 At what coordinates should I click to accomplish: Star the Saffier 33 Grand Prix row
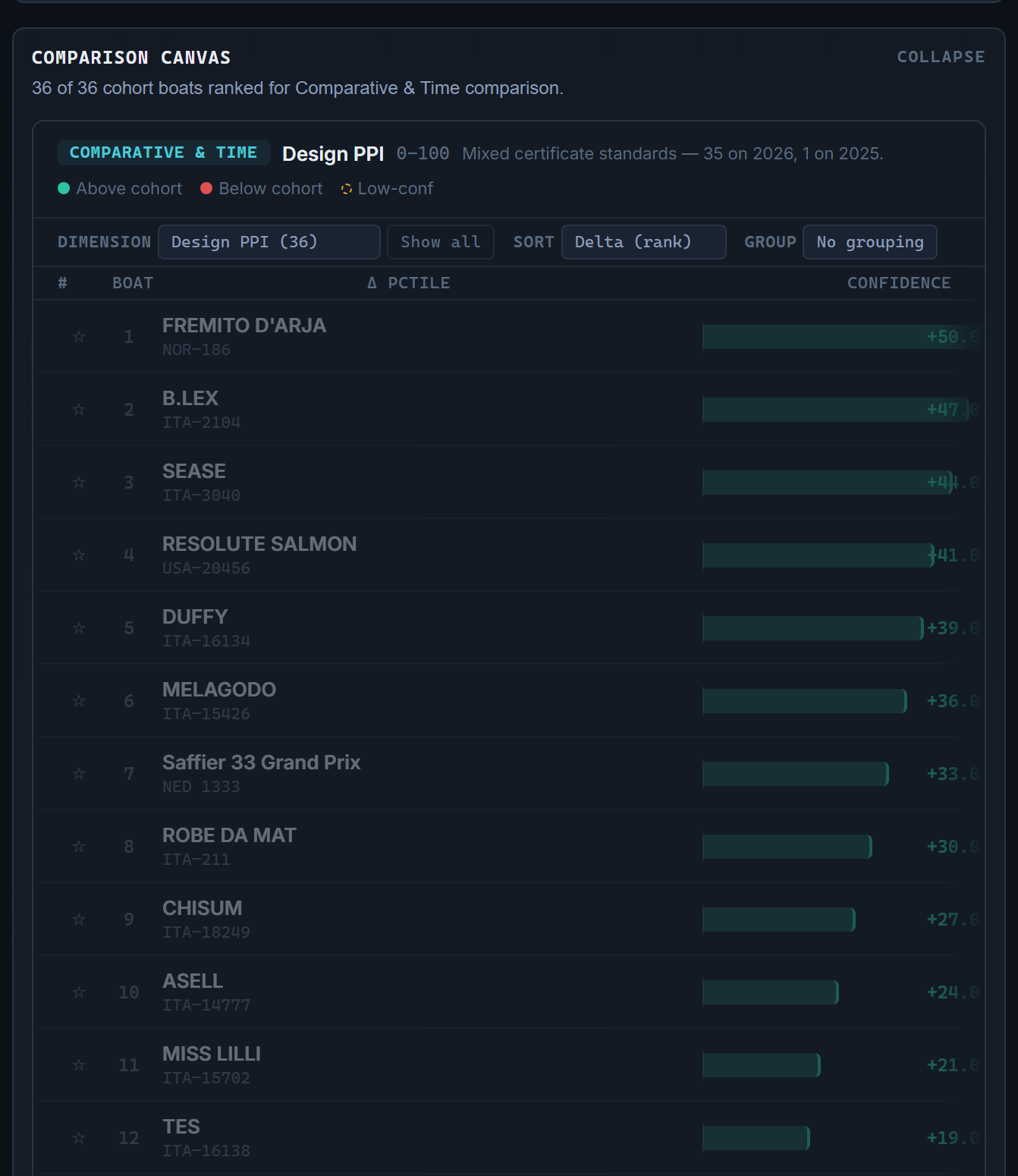tap(79, 773)
